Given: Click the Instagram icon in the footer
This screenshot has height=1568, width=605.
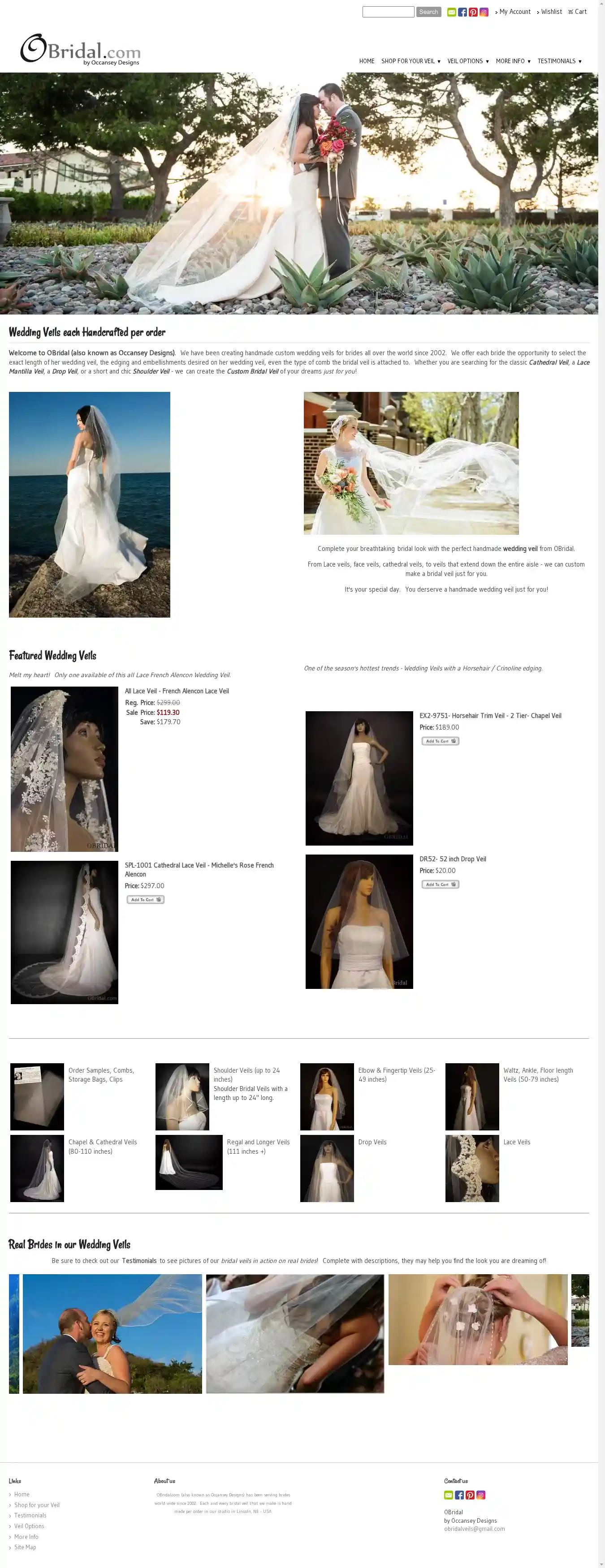Looking at the screenshot, I should pyautogui.click(x=481, y=1495).
